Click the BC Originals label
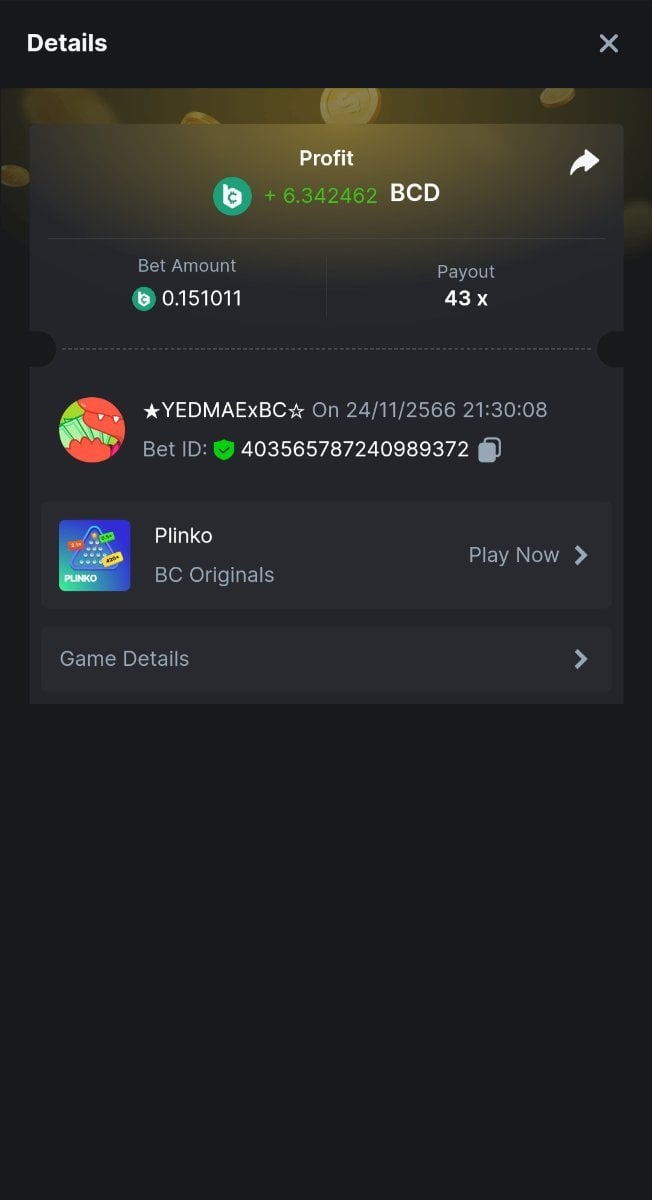 point(214,575)
